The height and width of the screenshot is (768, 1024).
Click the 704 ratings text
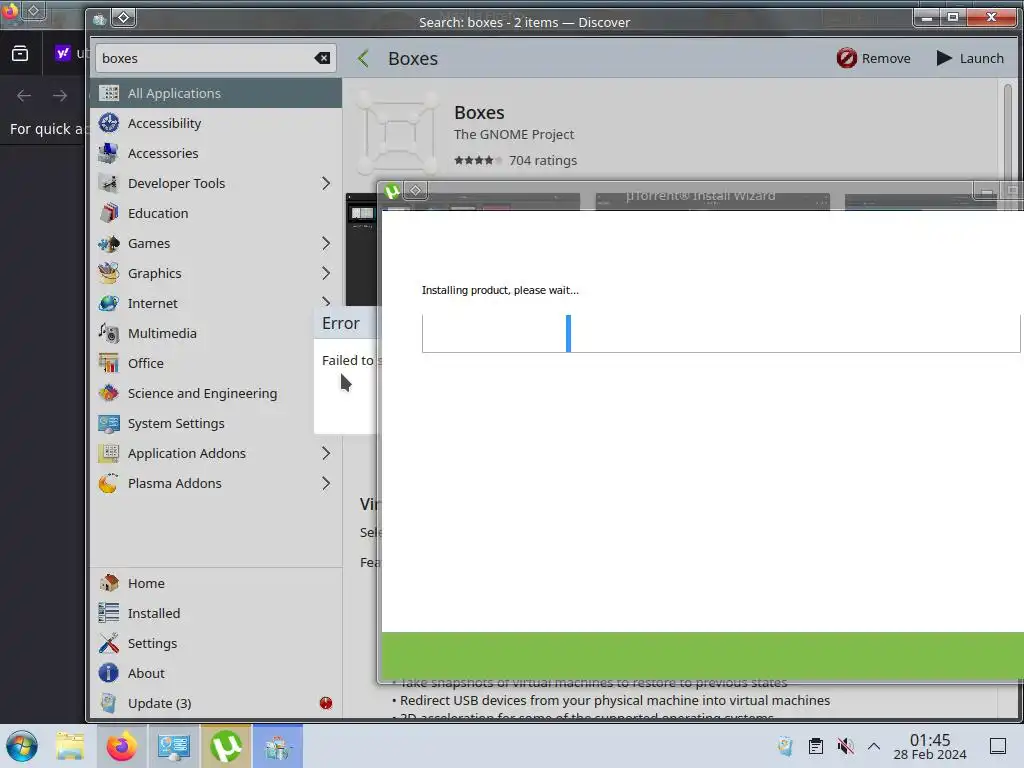[543, 161]
